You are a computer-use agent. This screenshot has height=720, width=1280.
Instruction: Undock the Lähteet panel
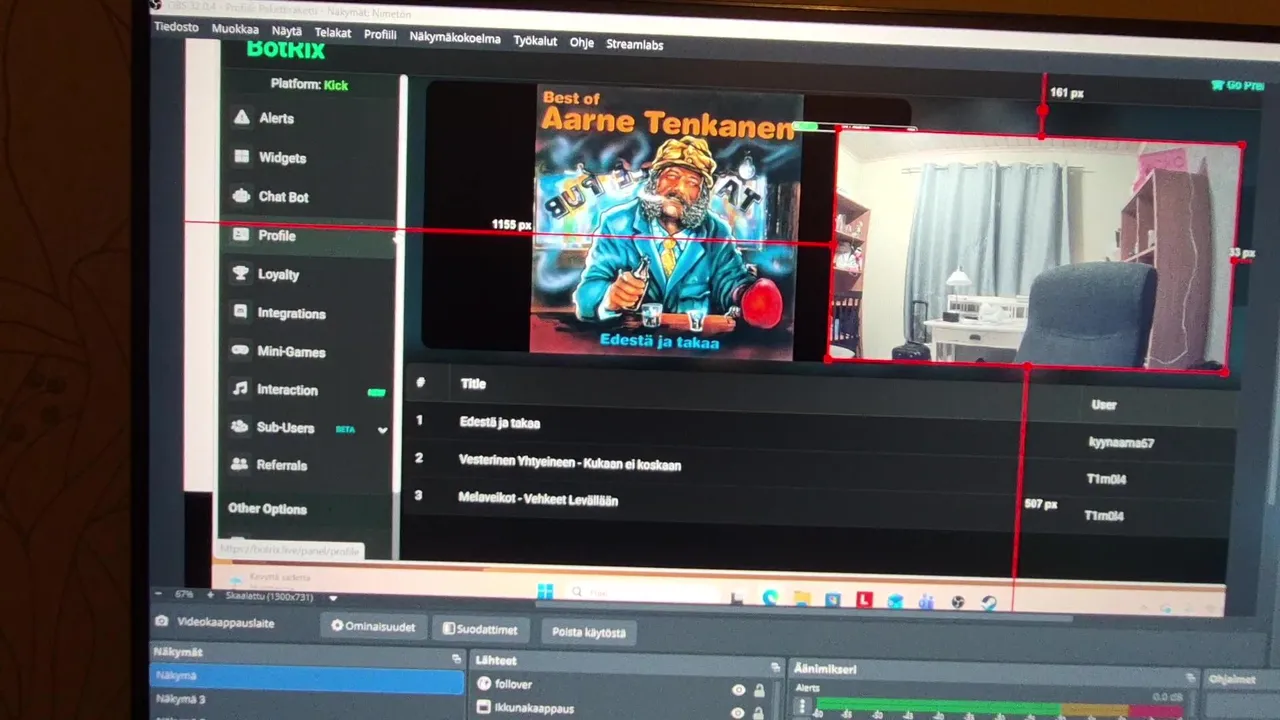[775, 666]
